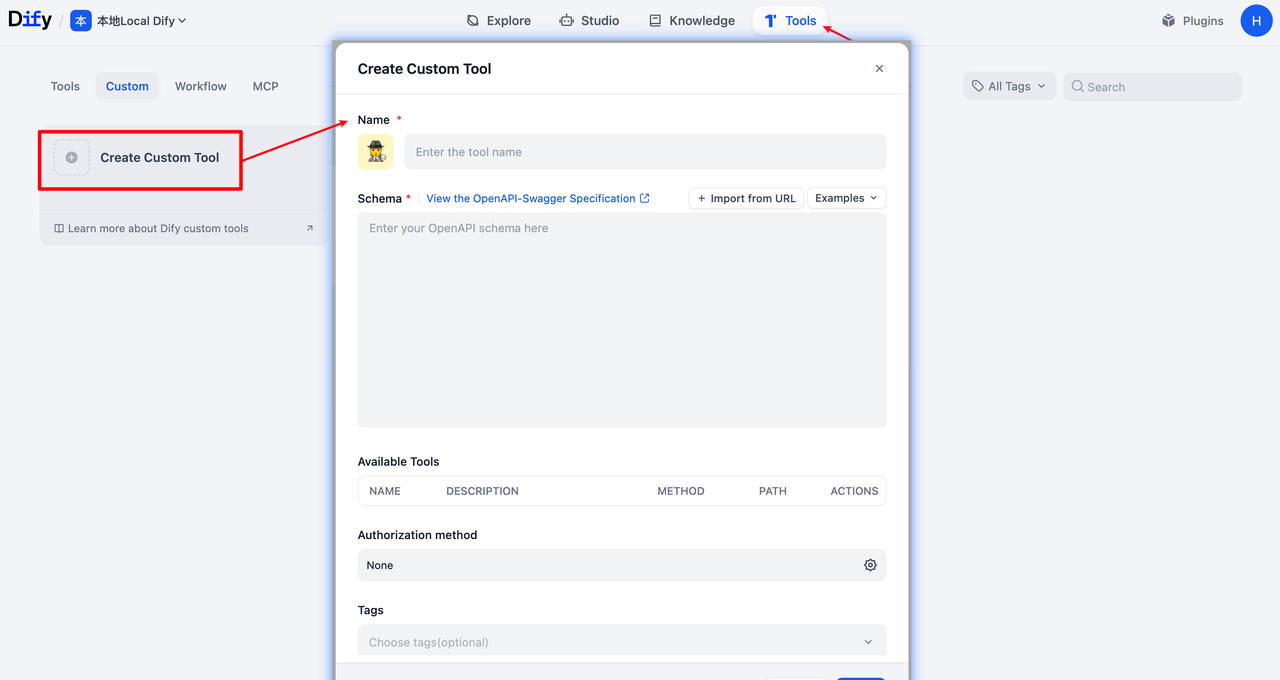
Task: Open authorization settings gear icon
Action: pyautogui.click(x=870, y=565)
